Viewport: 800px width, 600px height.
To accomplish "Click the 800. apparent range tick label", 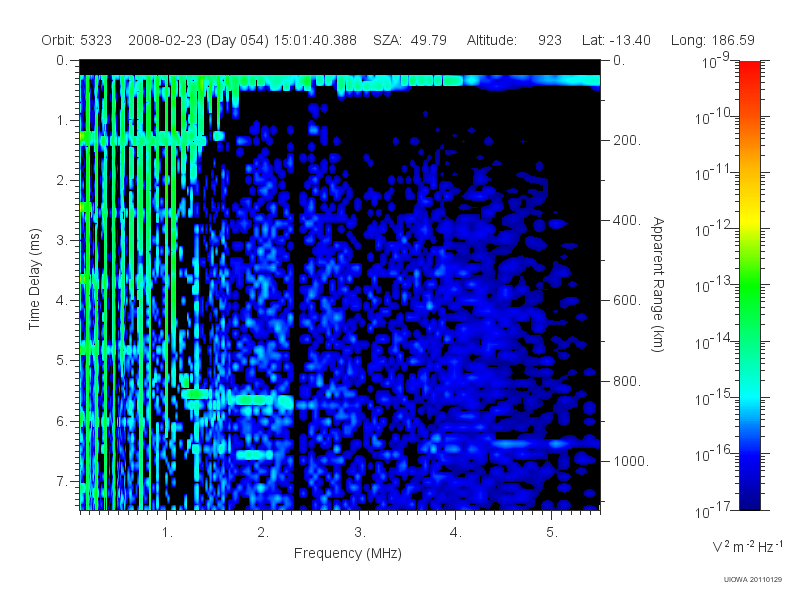I will (627, 381).
